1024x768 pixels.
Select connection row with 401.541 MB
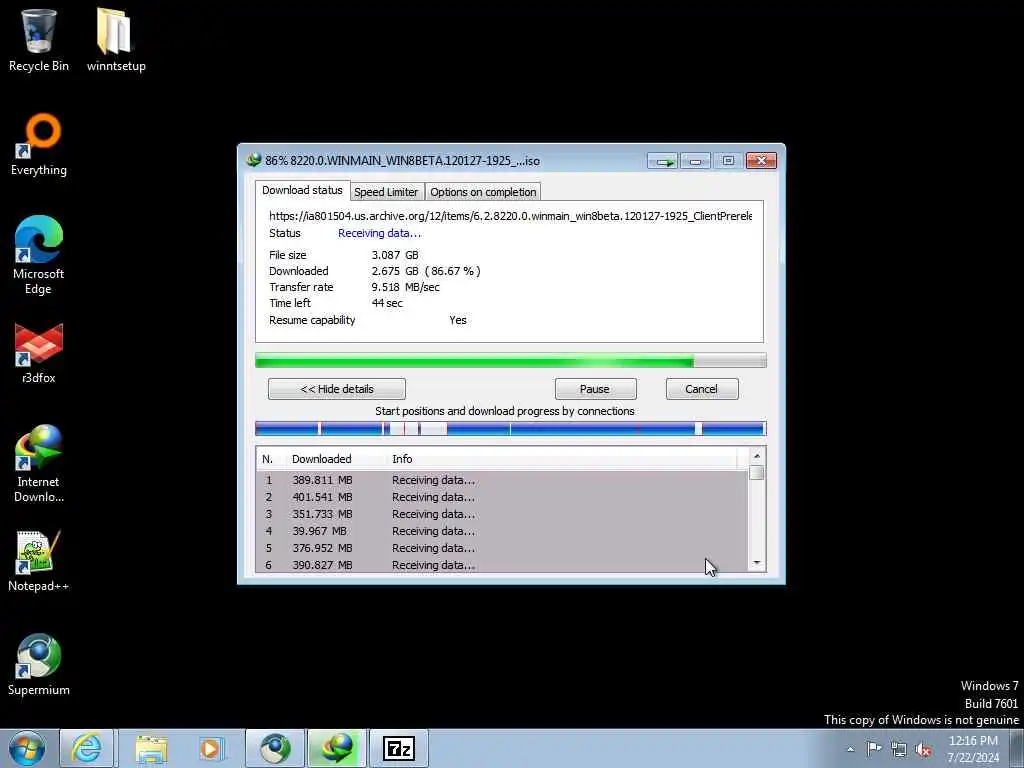click(503, 497)
